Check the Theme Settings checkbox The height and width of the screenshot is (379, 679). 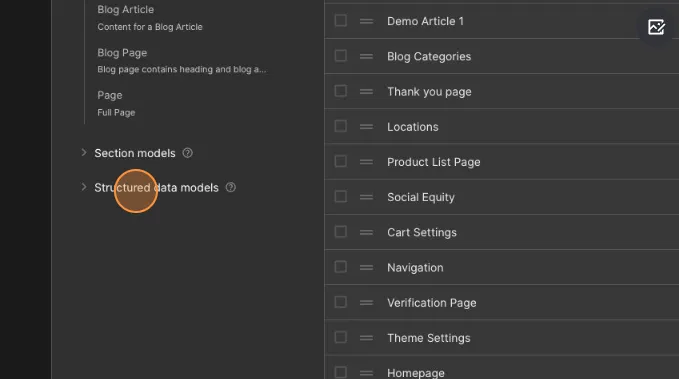[341, 337]
